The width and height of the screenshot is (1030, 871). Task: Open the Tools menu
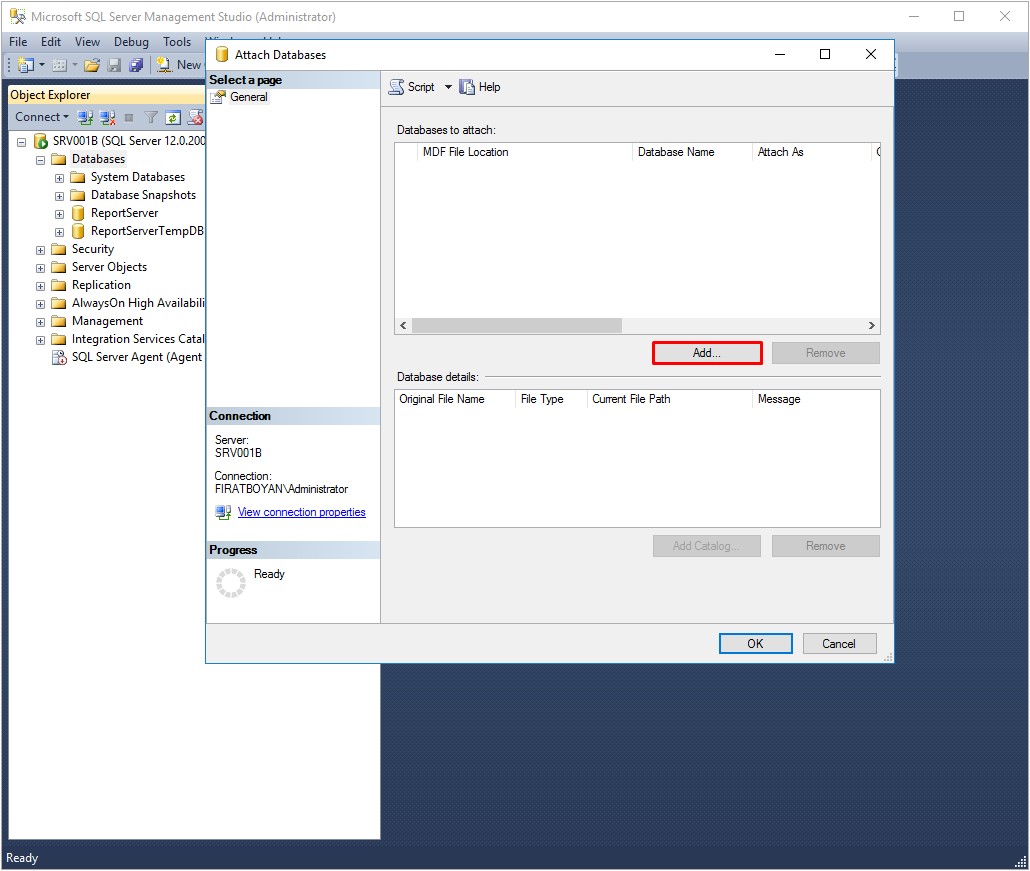177,42
